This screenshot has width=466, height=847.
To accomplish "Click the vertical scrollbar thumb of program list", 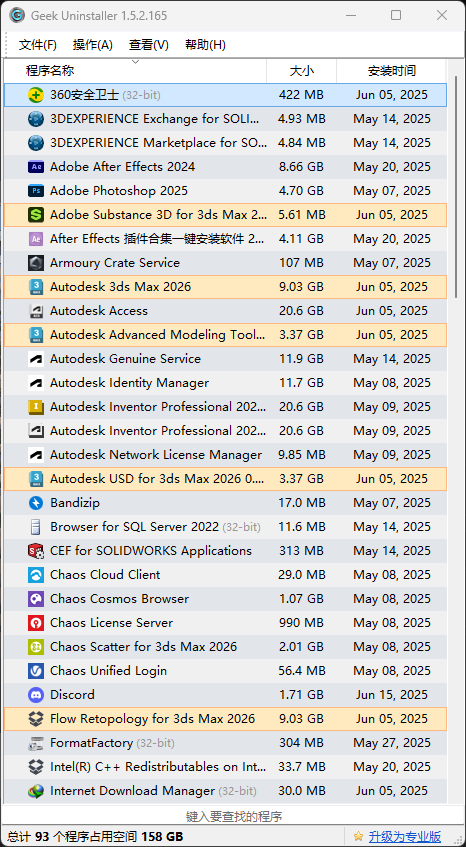I will coord(456,186).
